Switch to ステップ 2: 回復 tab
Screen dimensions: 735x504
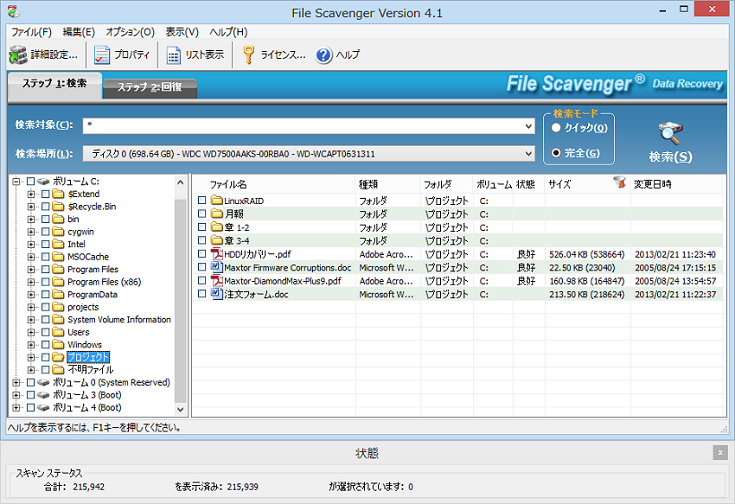[150, 87]
